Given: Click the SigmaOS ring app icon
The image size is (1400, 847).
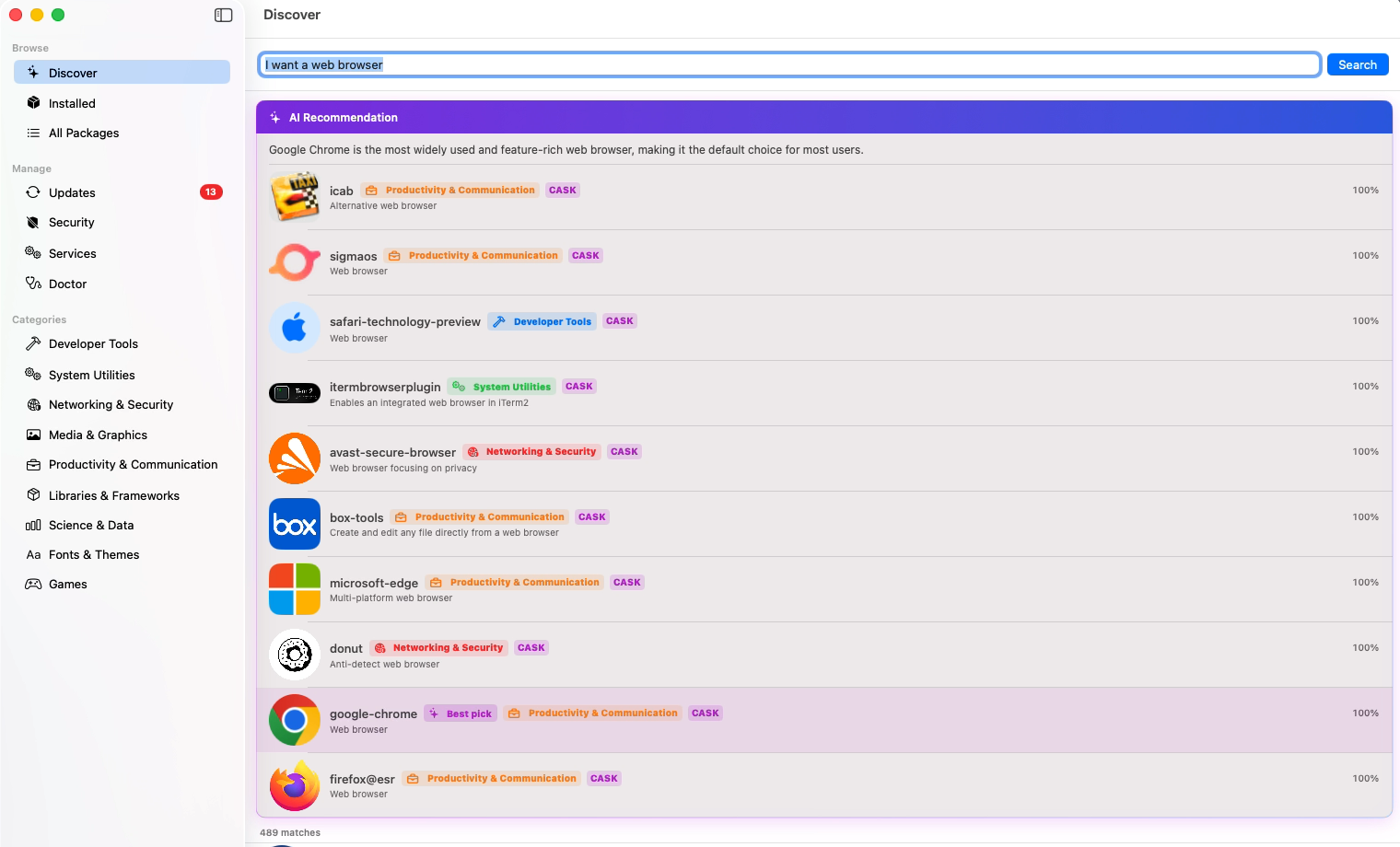Looking at the screenshot, I should pyautogui.click(x=295, y=262).
